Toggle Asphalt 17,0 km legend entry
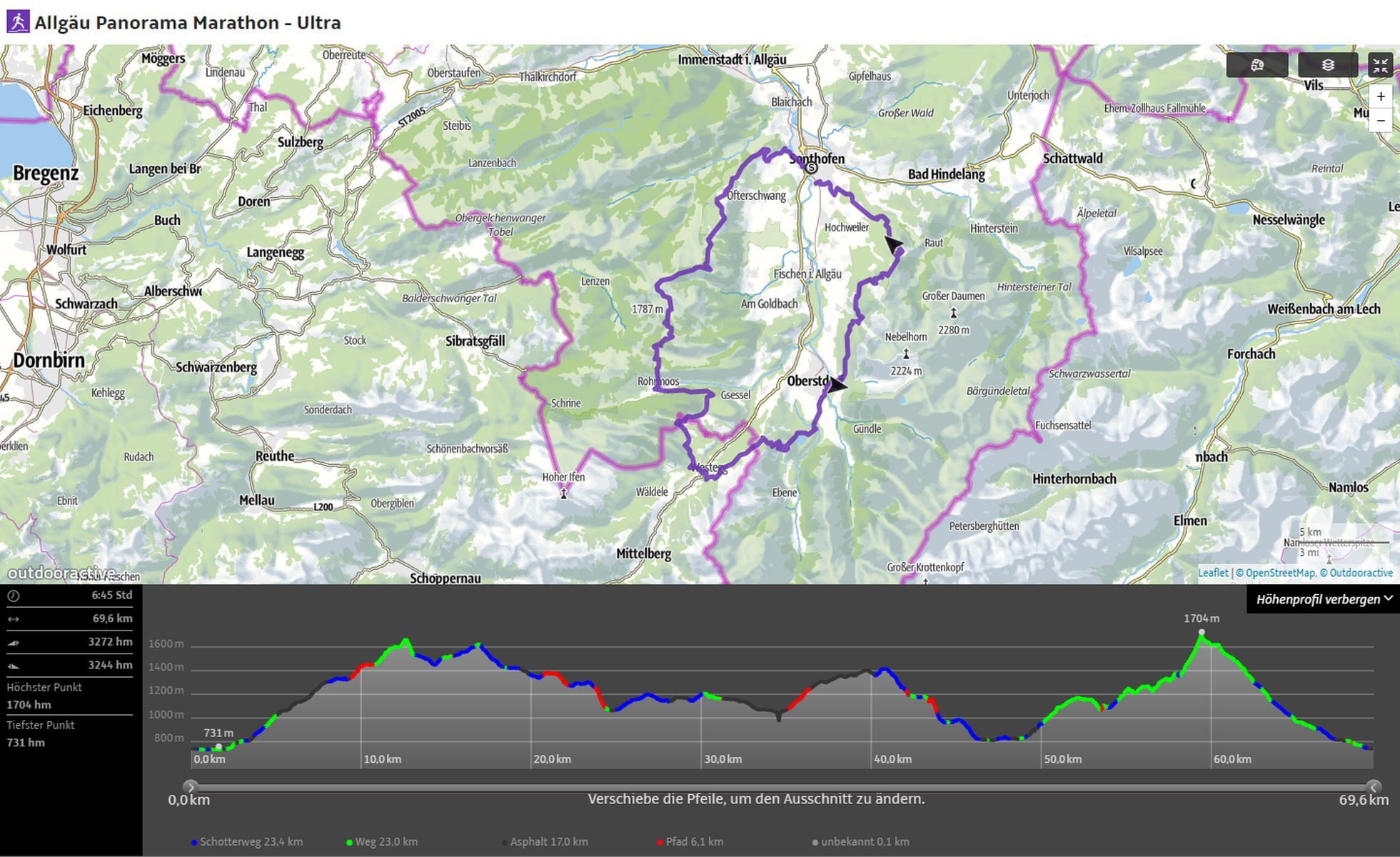This screenshot has width=1400, height=857. click(545, 842)
